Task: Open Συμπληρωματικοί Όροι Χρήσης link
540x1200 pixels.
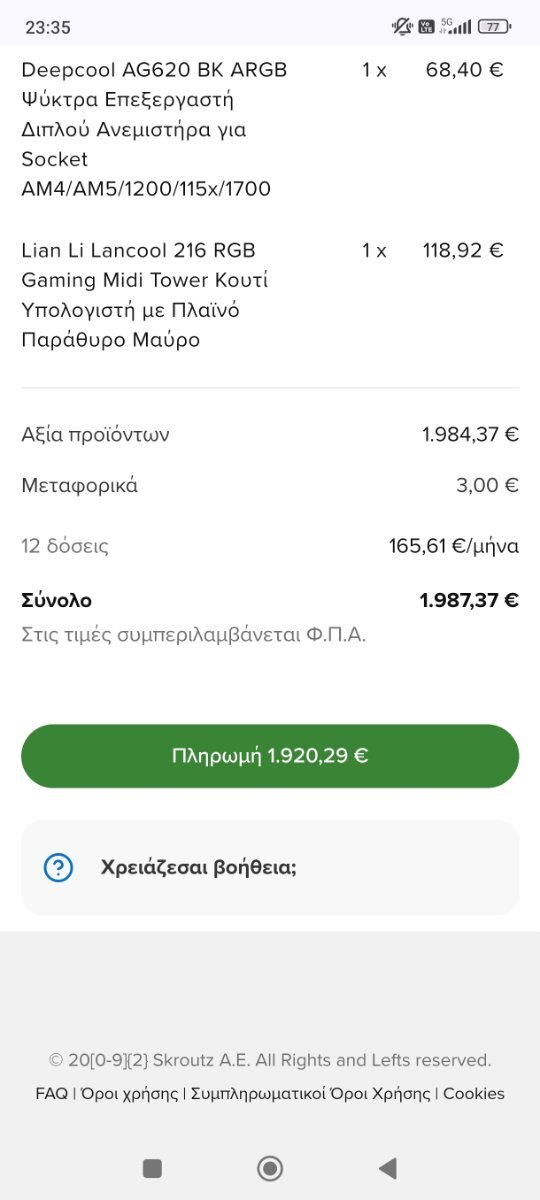Action: 312,1094
